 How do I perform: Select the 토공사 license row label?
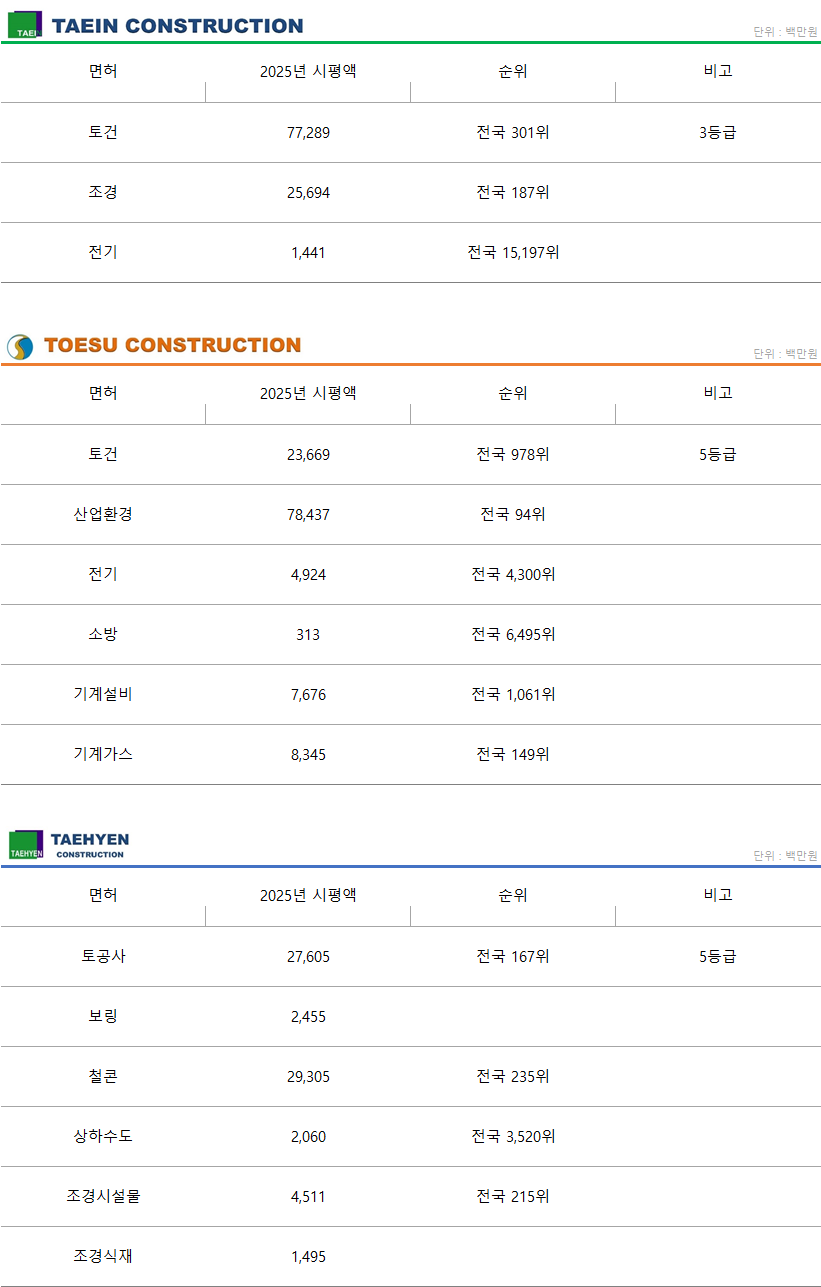103,956
